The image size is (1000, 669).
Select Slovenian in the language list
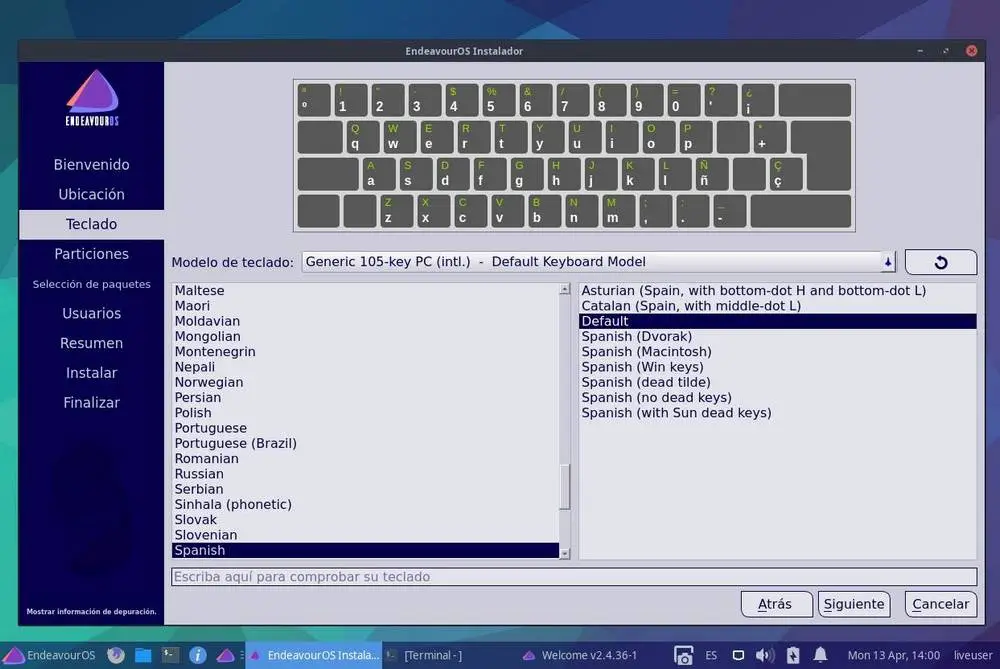(365, 535)
